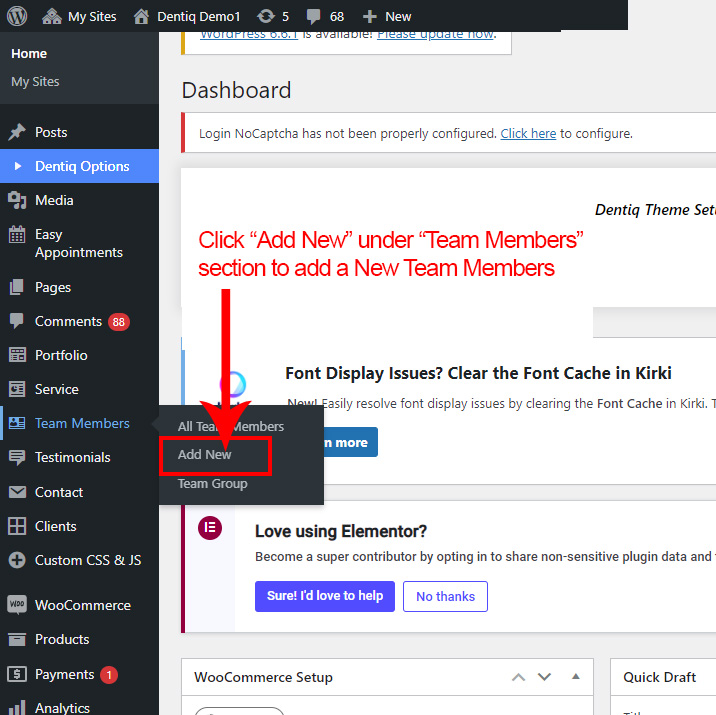Click the Testimonials sidebar icon
Image resolution: width=716 pixels, height=715 pixels.
point(17,457)
